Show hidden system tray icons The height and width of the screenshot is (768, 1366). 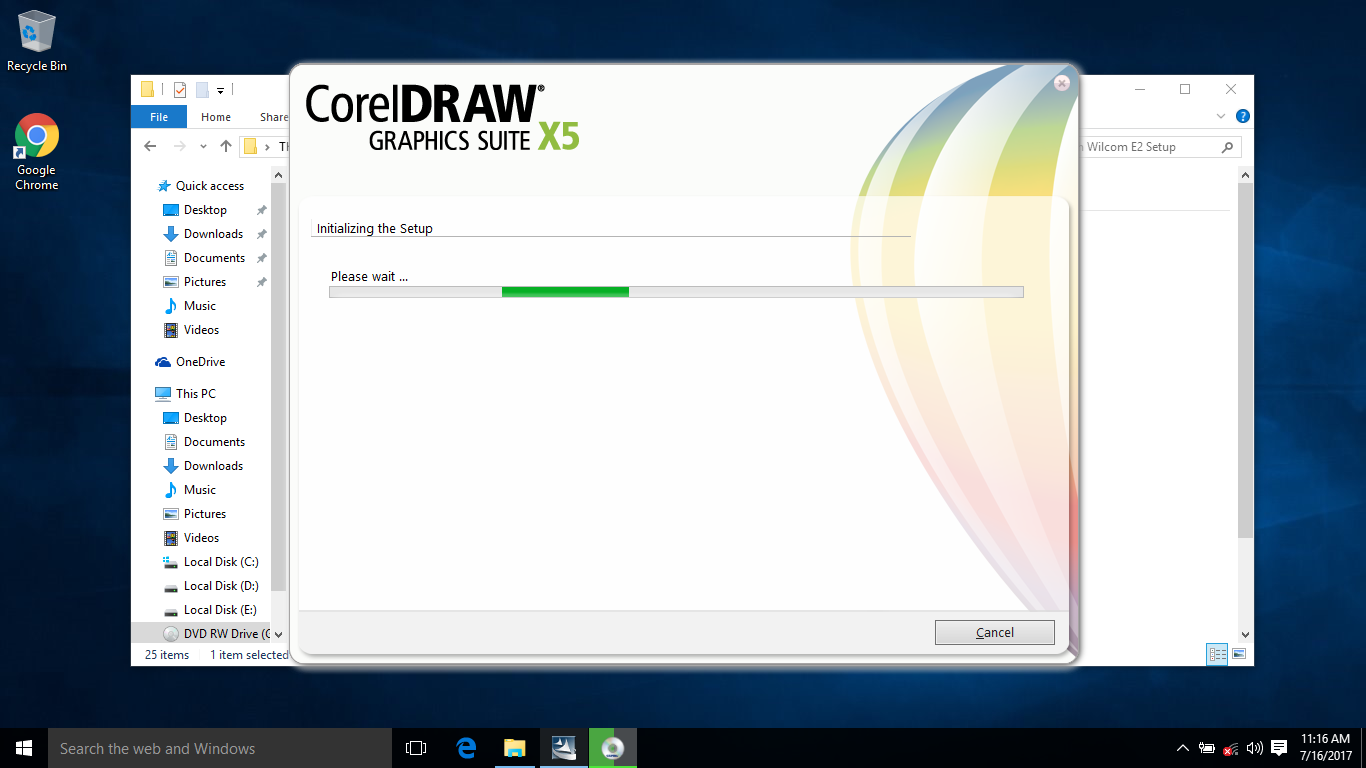pos(1183,748)
